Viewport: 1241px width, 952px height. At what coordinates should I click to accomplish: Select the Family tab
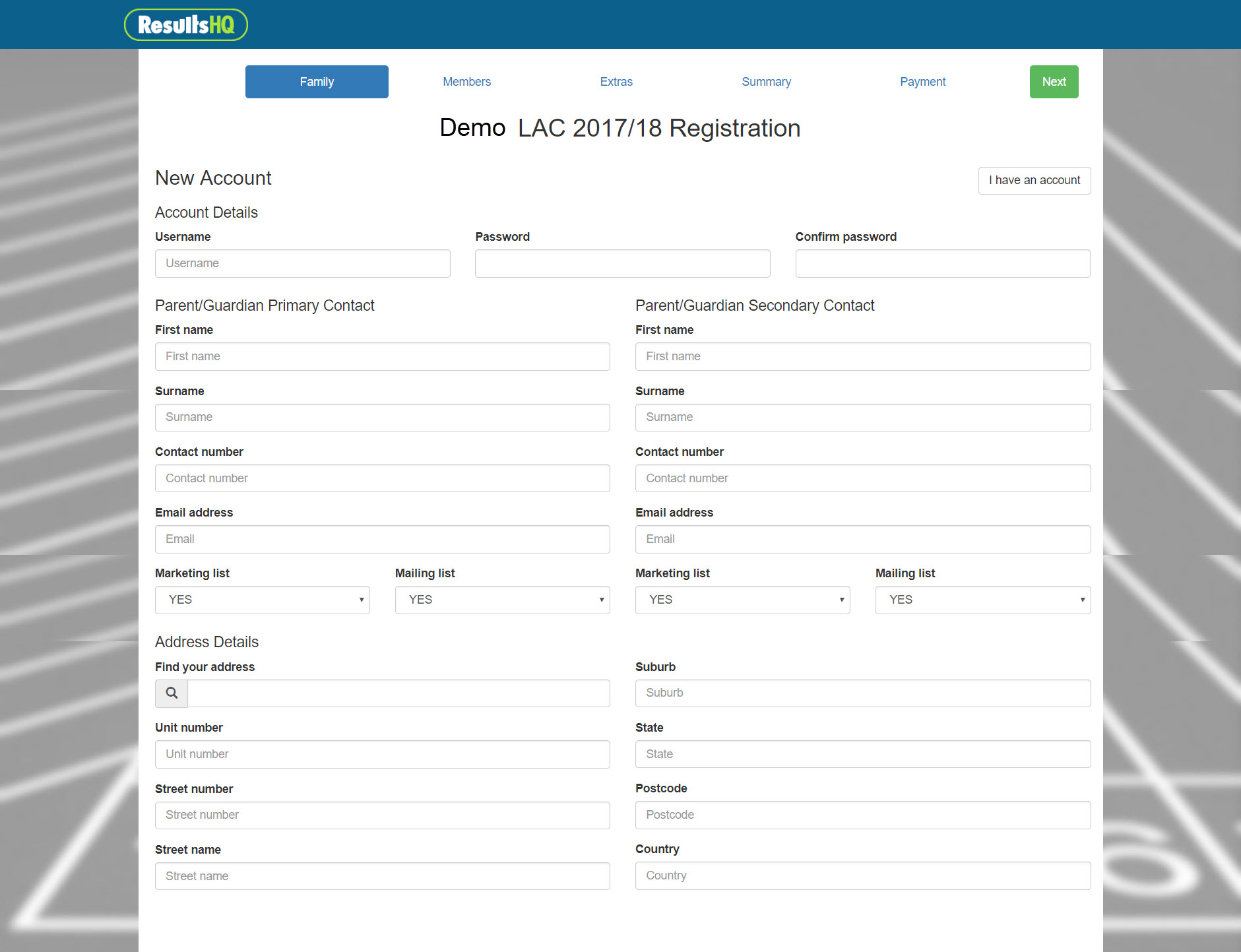pyautogui.click(x=317, y=82)
